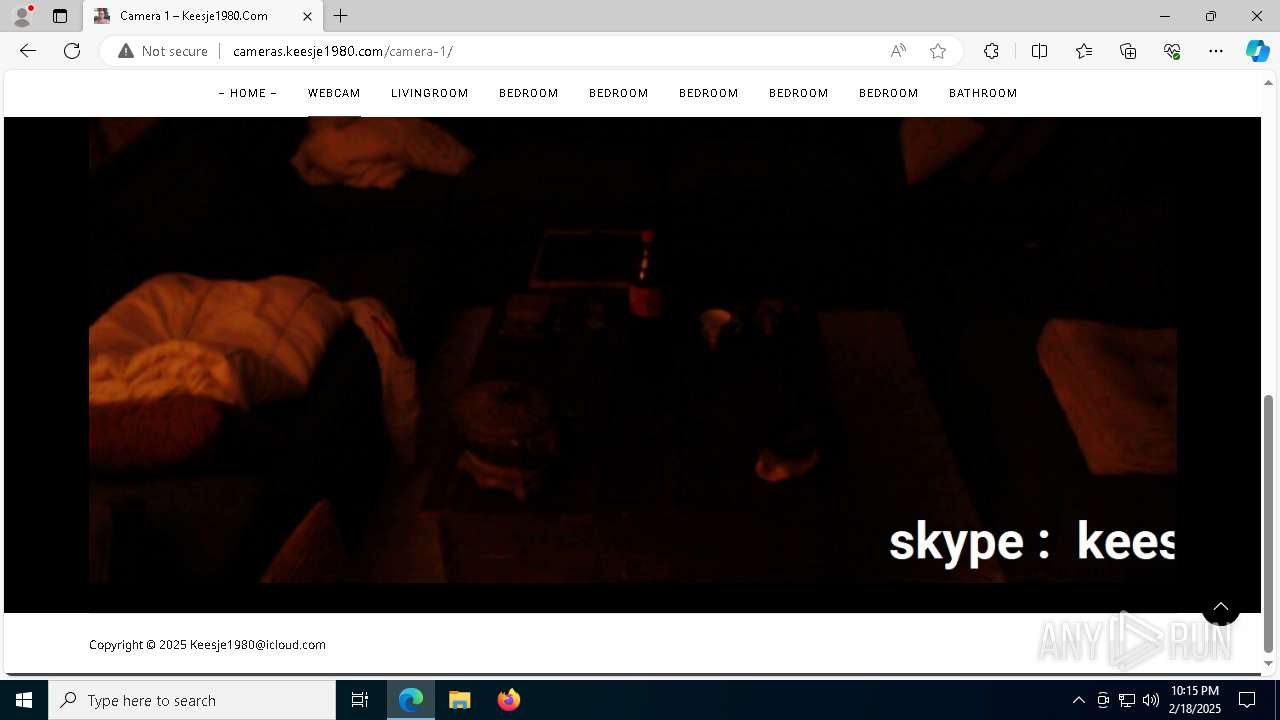Open Microsoft Edge from taskbar
Image resolution: width=1280 pixels, height=720 pixels.
click(x=411, y=700)
